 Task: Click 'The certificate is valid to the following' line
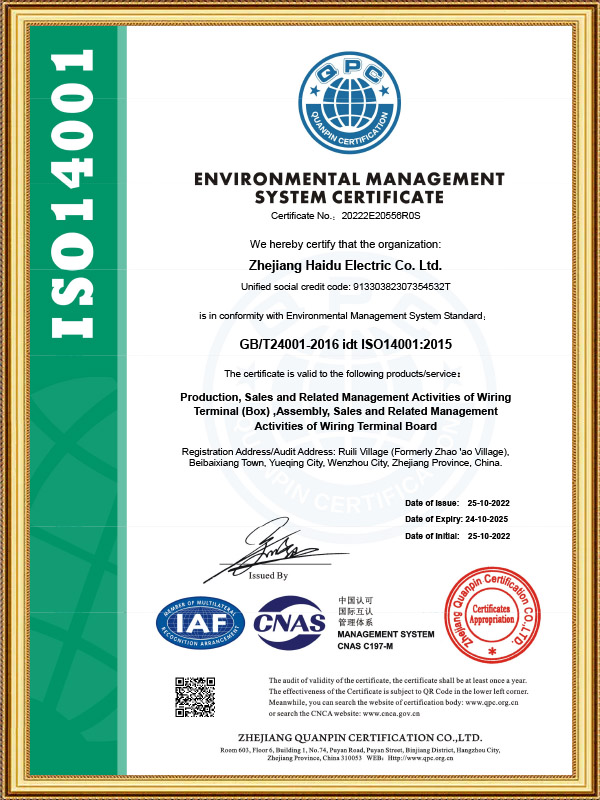coord(342,374)
